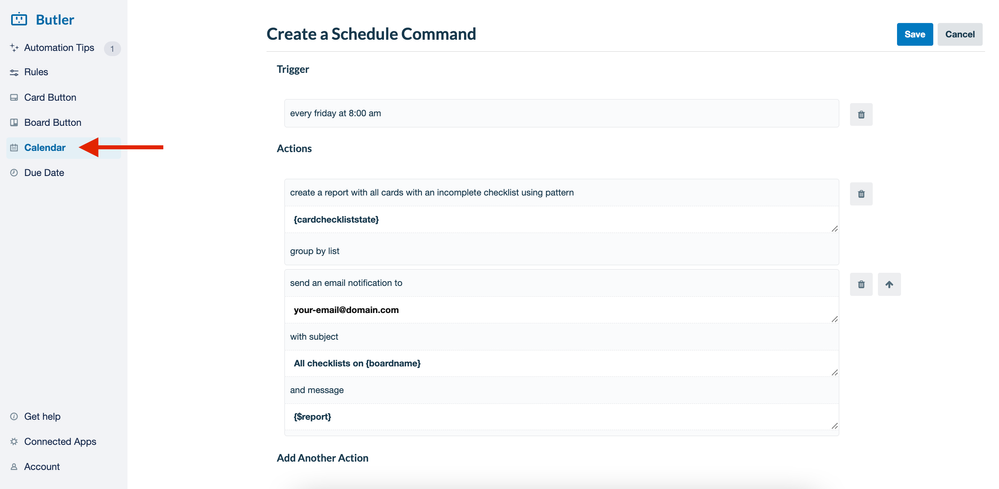Click the Connected Apps gear icon

[x=14, y=441]
